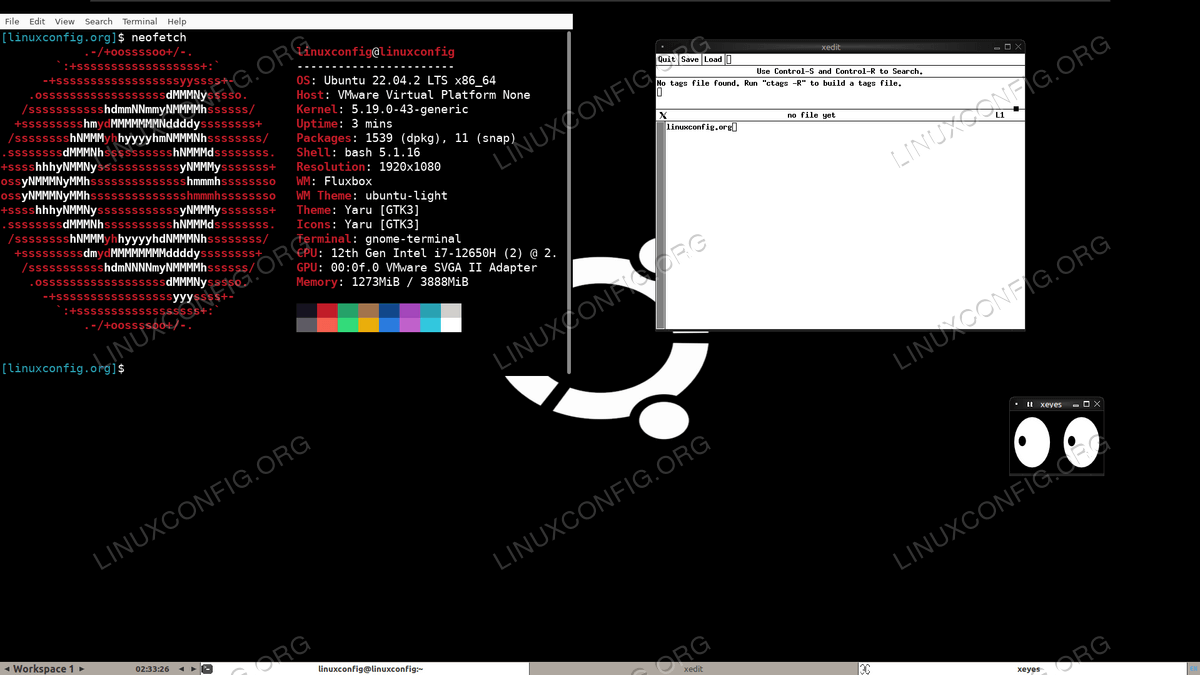This screenshot has height=675, width=1200.
Task: Click the right eye in xeyes
Action: (x=1081, y=441)
